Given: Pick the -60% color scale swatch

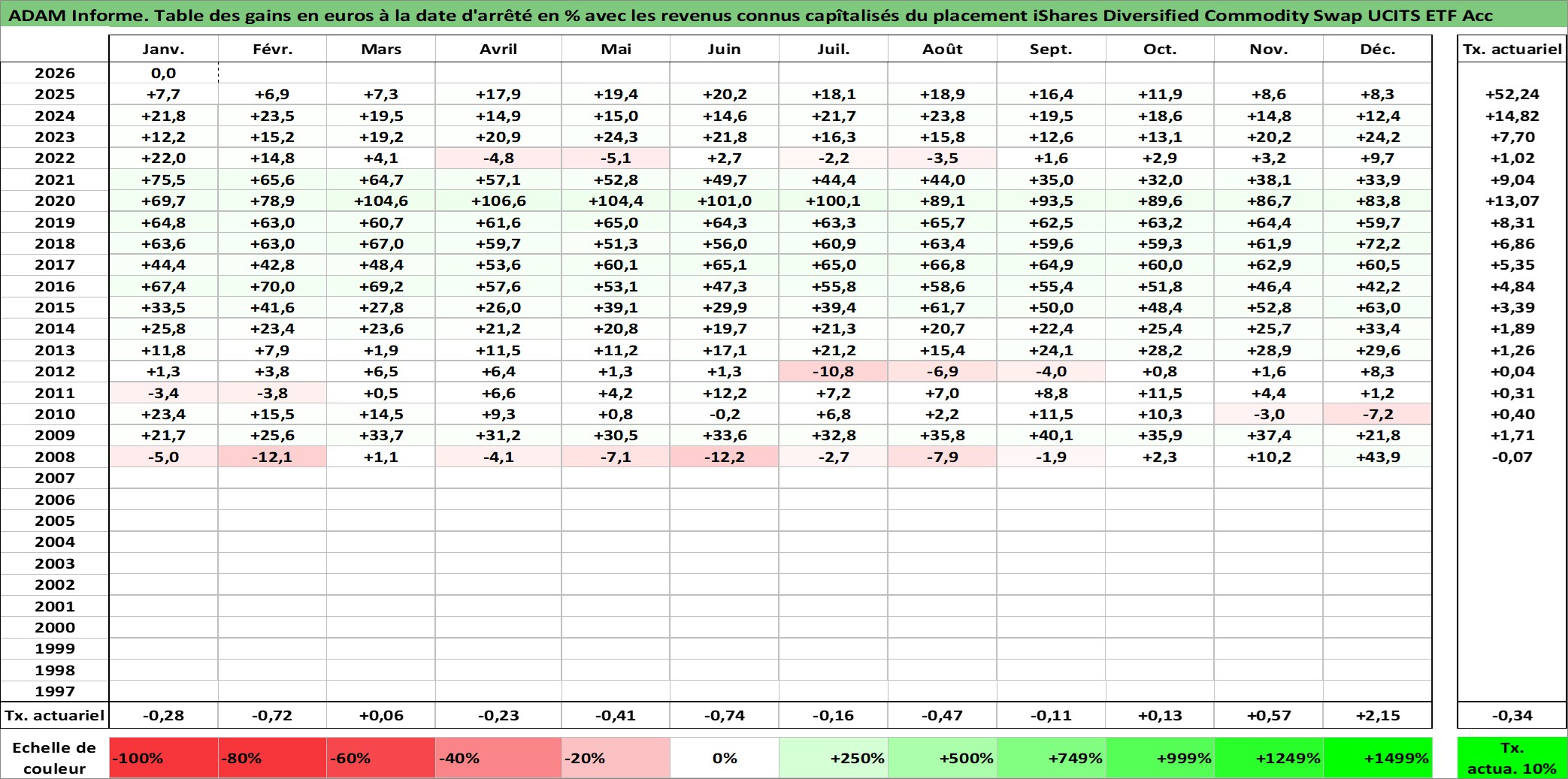Looking at the screenshot, I should click(x=381, y=758).
